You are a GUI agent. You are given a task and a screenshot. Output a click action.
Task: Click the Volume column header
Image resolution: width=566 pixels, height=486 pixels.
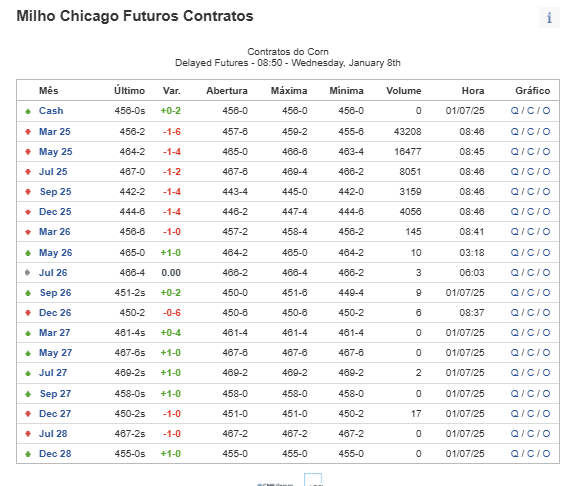pyautogui.click(x=404, y=91)
